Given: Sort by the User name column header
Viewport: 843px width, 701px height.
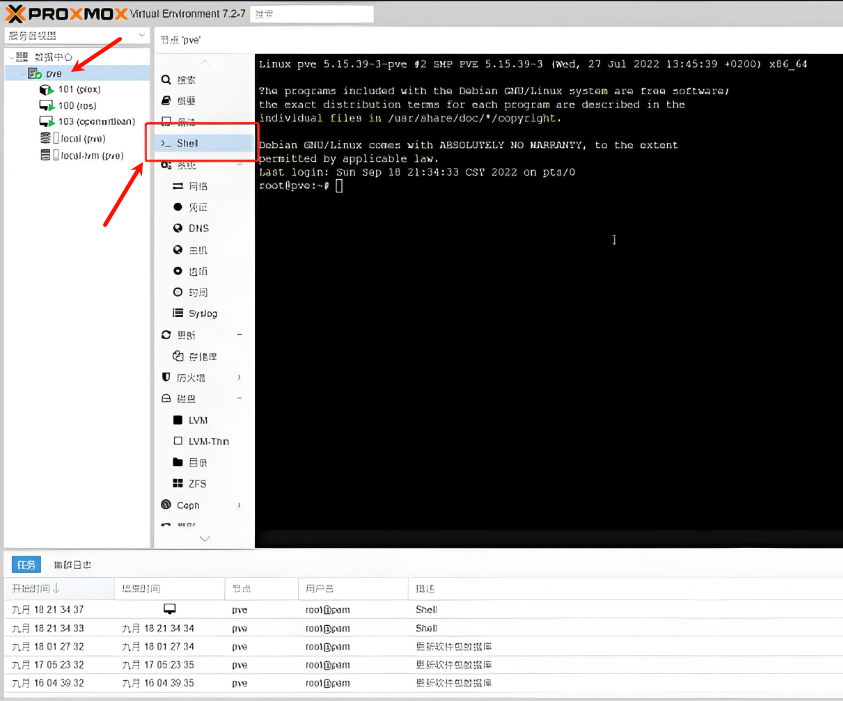Looking at the screenshot, I should tap(354, 589).
